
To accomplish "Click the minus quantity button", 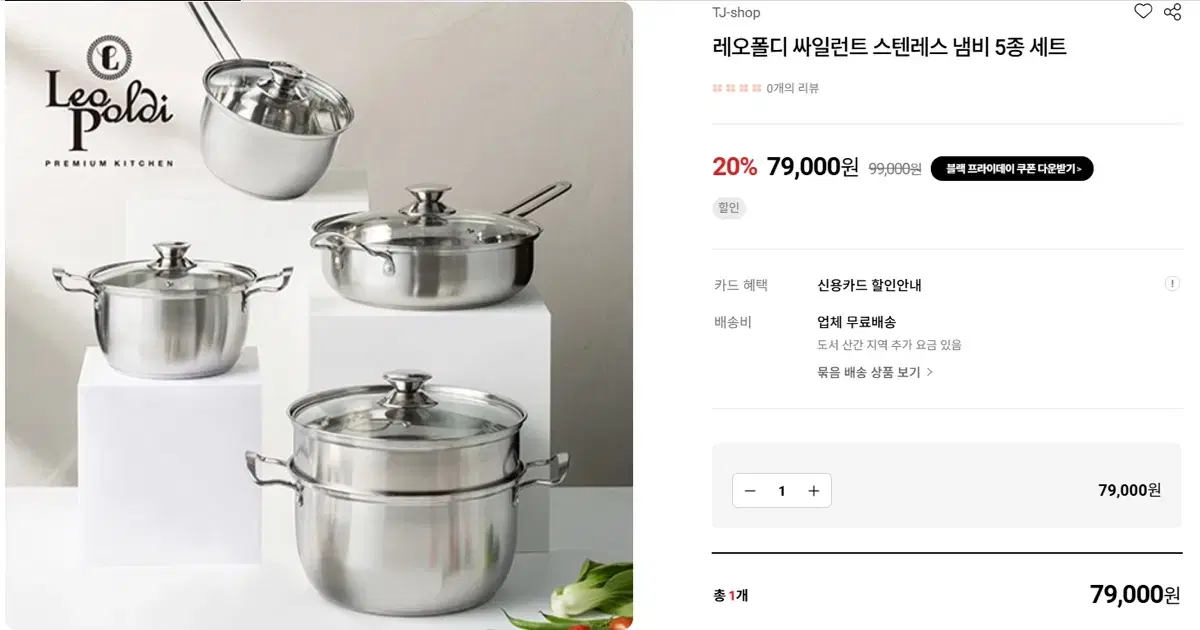I will pos(750,490).
